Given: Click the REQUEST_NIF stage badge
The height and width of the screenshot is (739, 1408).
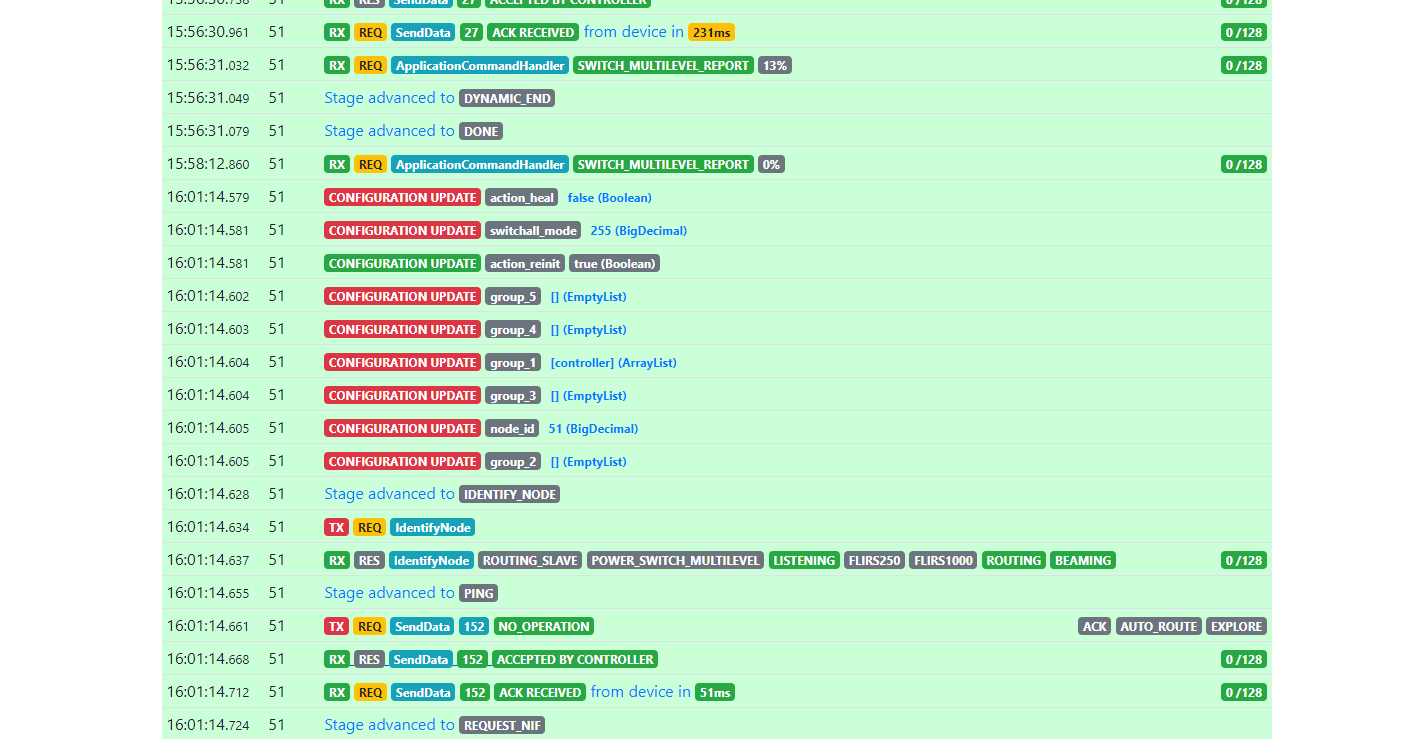Looking at the screenshot, I should (502, 726).
